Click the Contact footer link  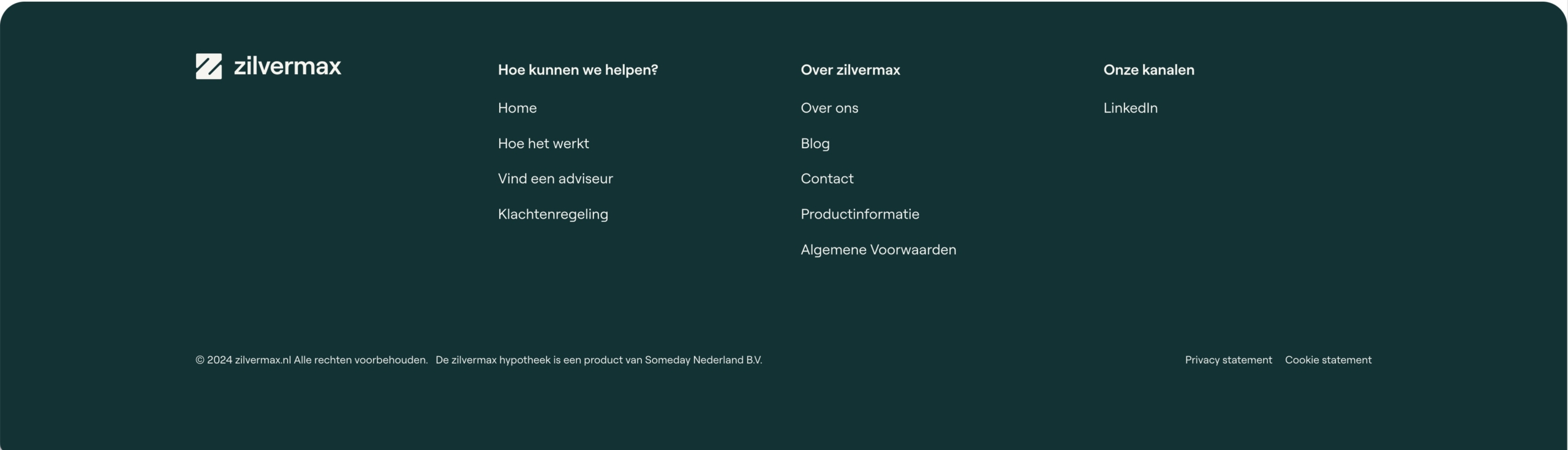pos(827,178)
